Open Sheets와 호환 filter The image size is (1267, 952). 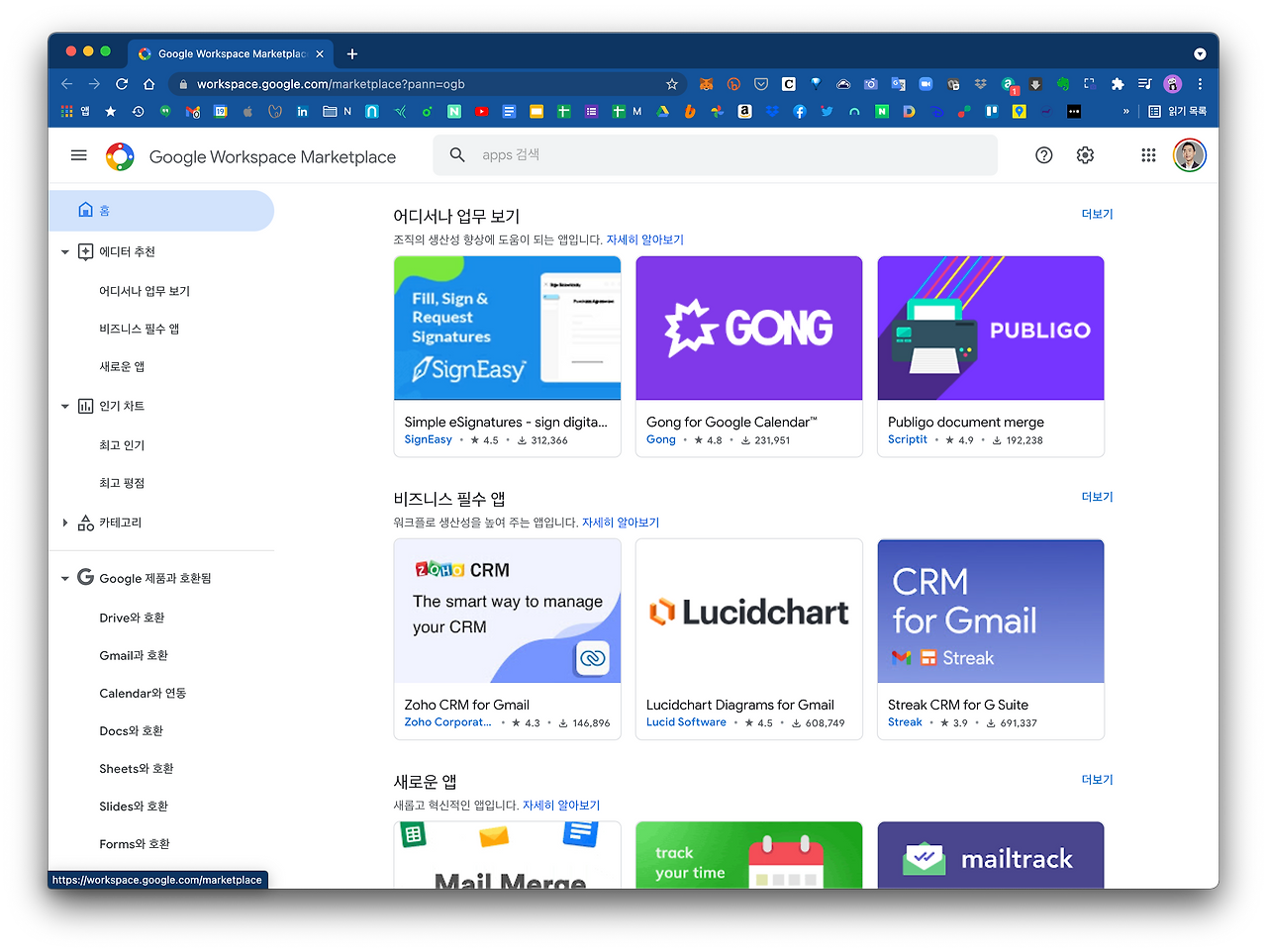coord(136,768)
